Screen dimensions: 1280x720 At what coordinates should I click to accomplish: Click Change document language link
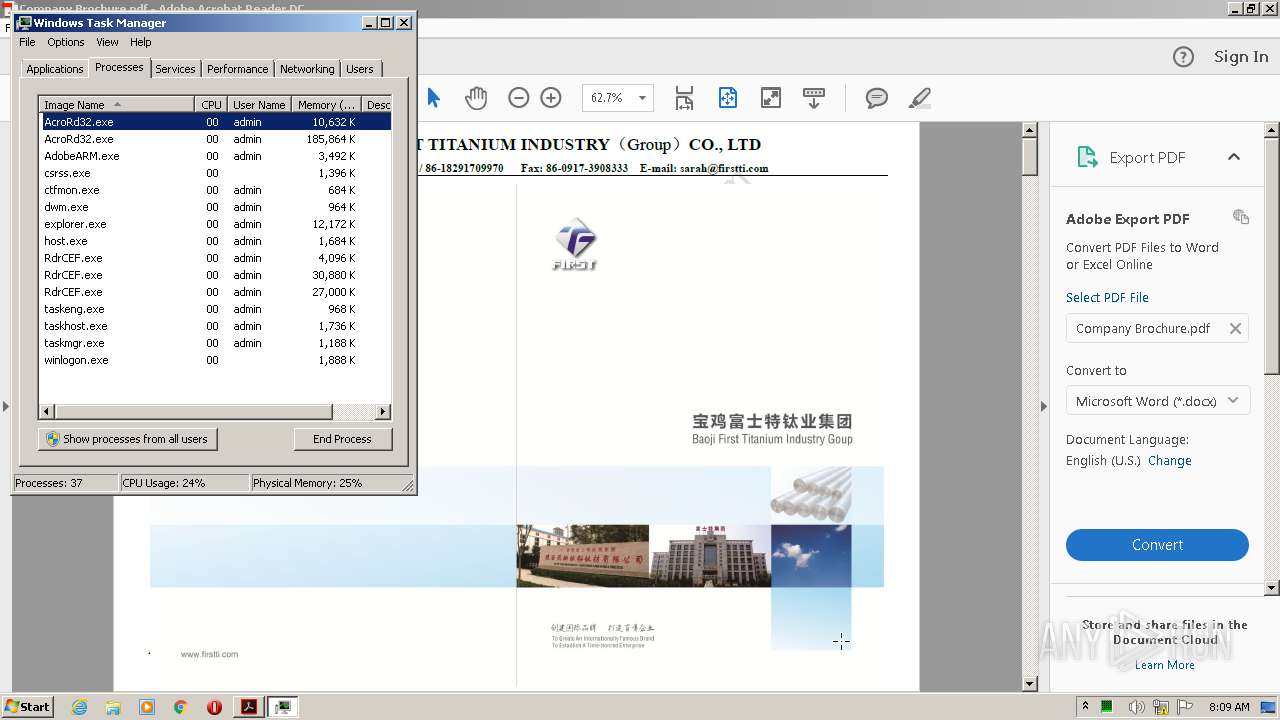(1169, 461)
